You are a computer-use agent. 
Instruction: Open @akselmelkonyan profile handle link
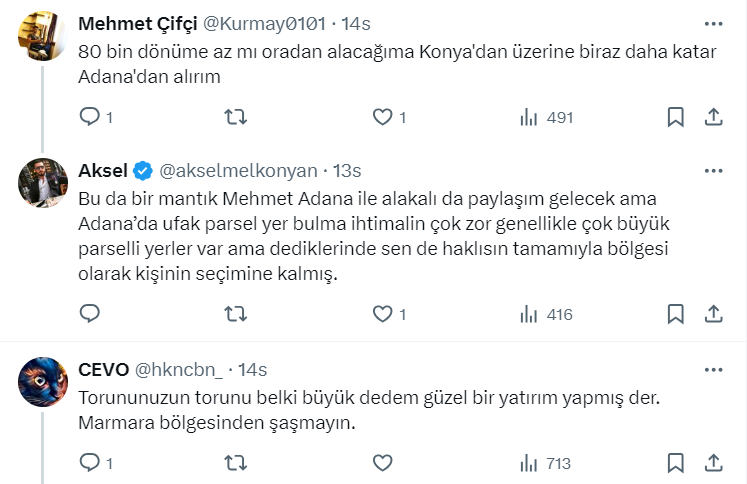point(238,169)
